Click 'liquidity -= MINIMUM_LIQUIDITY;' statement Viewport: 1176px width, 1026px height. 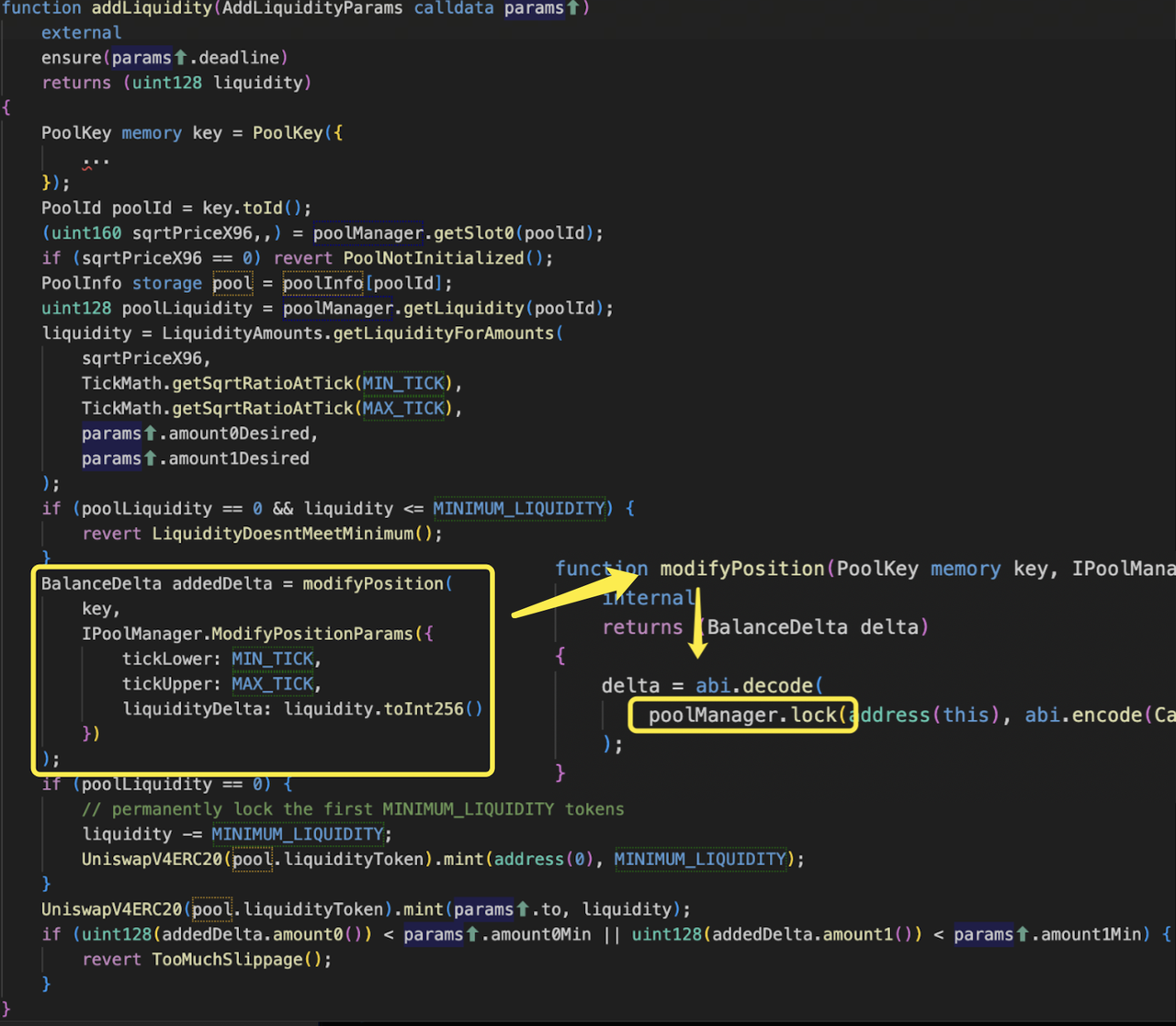click(237, 834)
